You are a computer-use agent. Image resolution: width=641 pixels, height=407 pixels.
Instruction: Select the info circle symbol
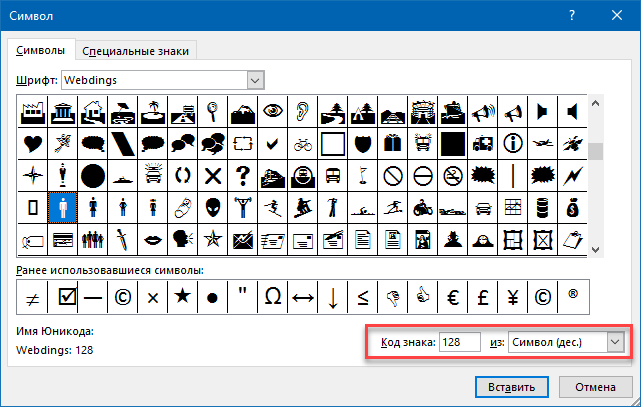[x=513, y=144]
